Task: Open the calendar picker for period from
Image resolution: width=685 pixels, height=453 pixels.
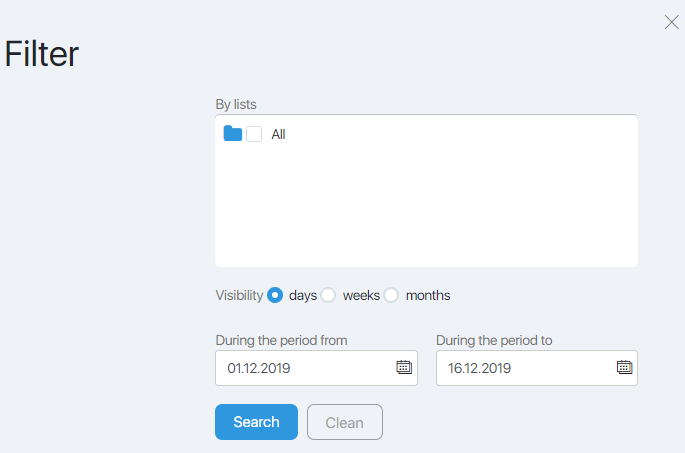Action: coord(404,367)
